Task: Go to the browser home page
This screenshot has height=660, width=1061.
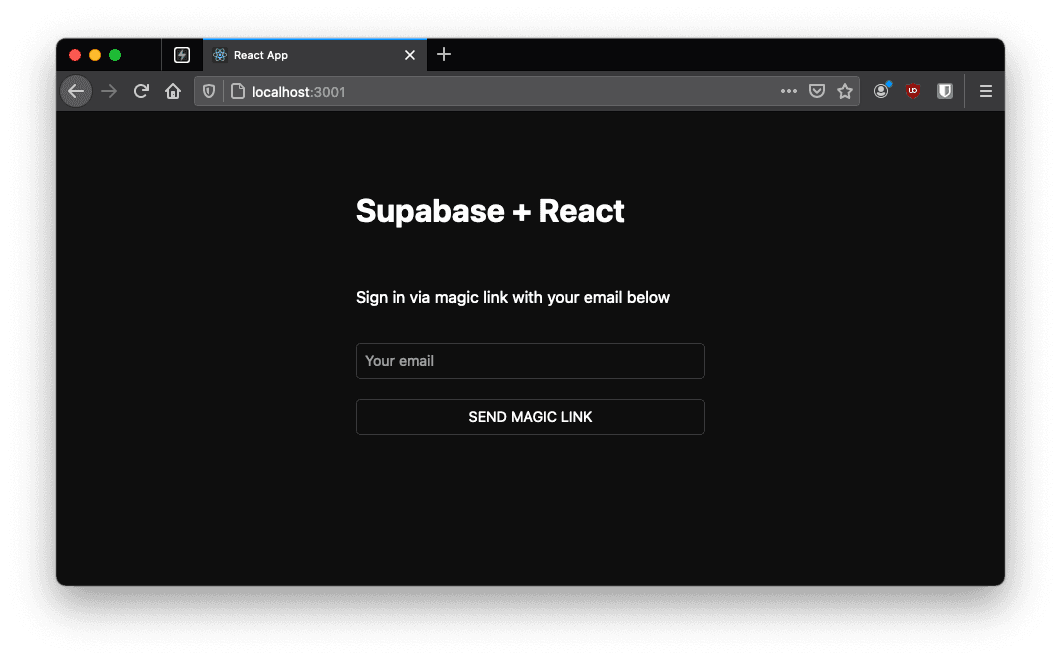Action: 173,91
